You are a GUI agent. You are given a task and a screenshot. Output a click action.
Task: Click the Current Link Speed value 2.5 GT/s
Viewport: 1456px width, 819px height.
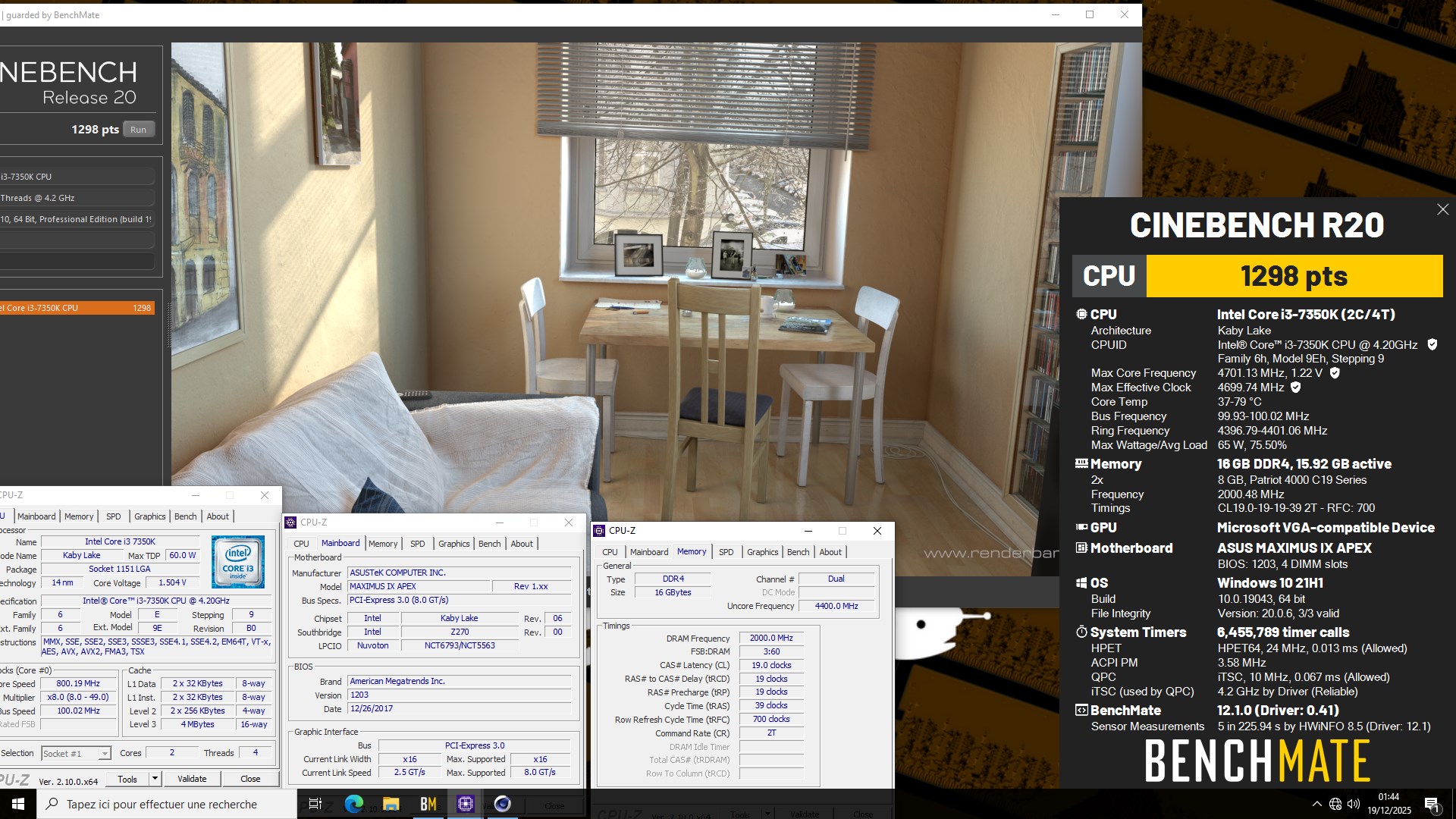[x=409, y=772]
